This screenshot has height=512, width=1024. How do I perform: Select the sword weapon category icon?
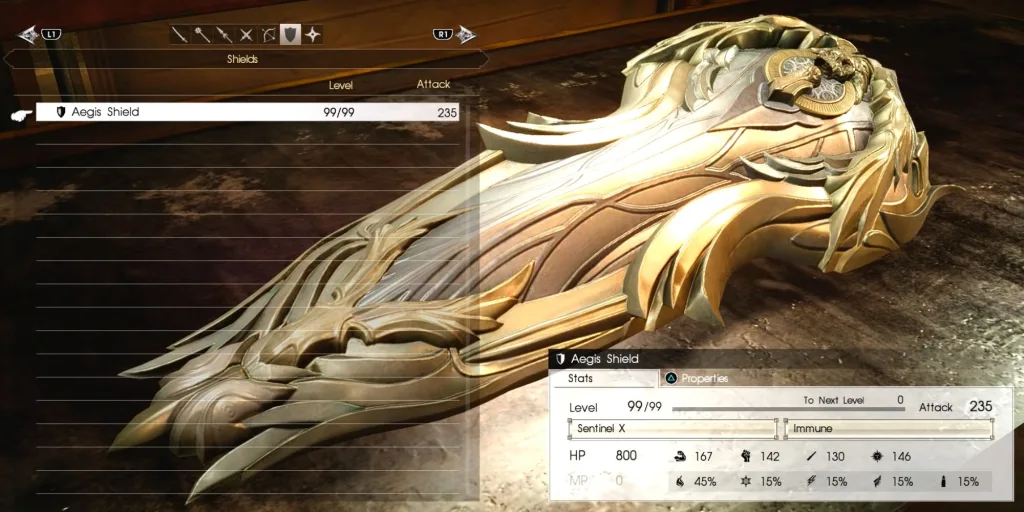180,34
